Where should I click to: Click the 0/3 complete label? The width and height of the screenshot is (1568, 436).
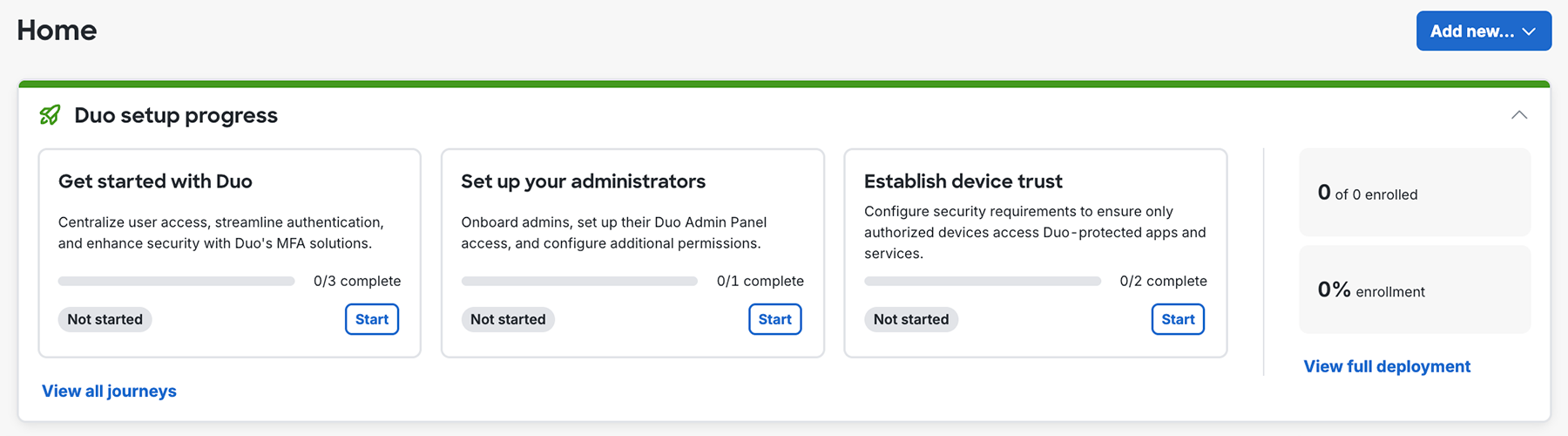[x=357, y=282]
